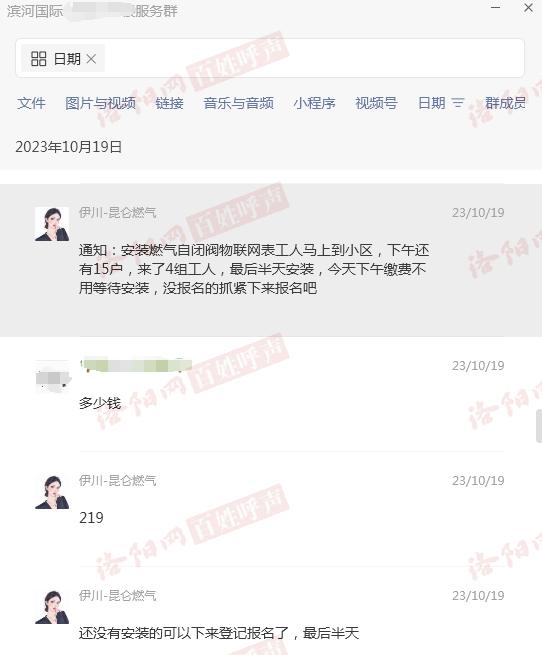Remove the 日期 filter tag
The width and height of the screenshot is (542, 655).
(x=91, y=59)
